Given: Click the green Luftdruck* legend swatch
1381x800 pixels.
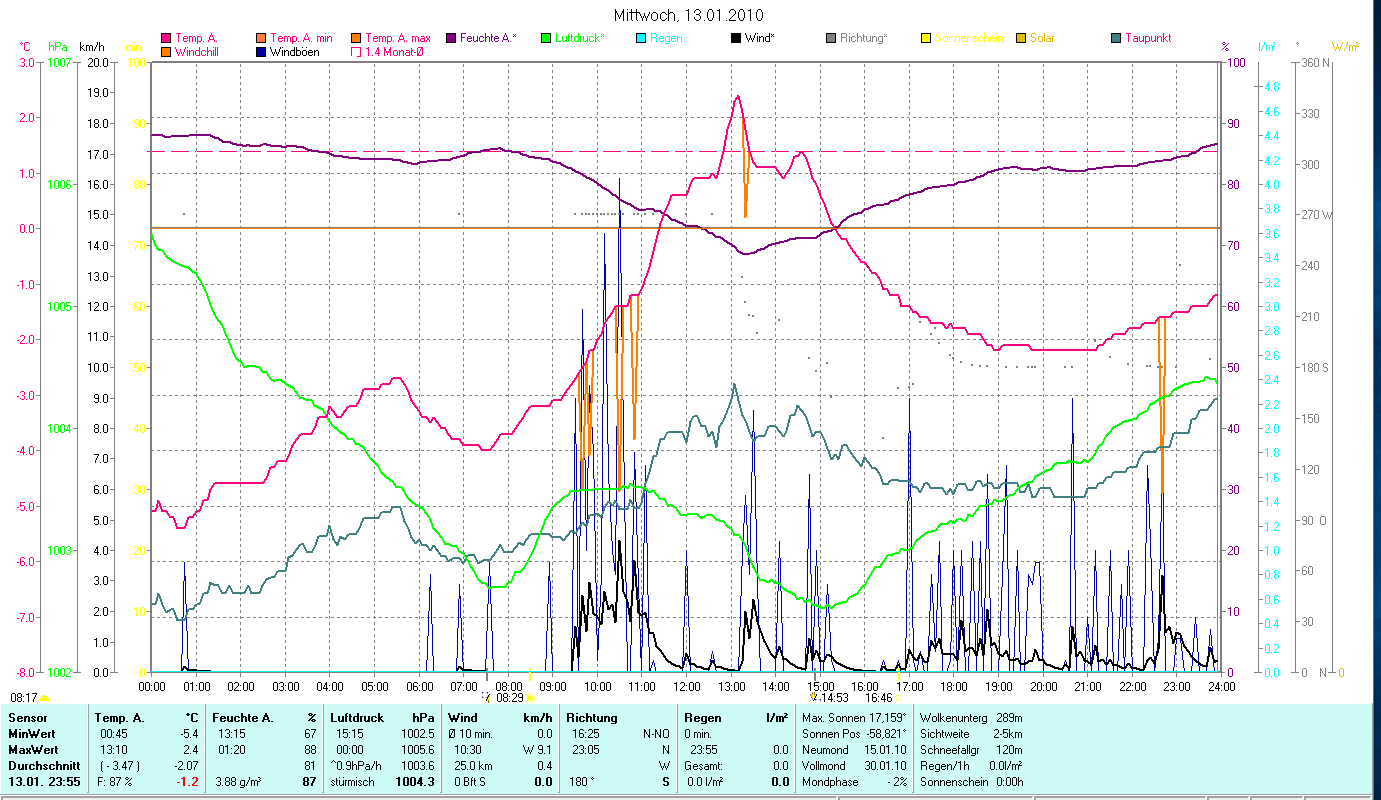Looking at the screenshot, I should [545, 38].
